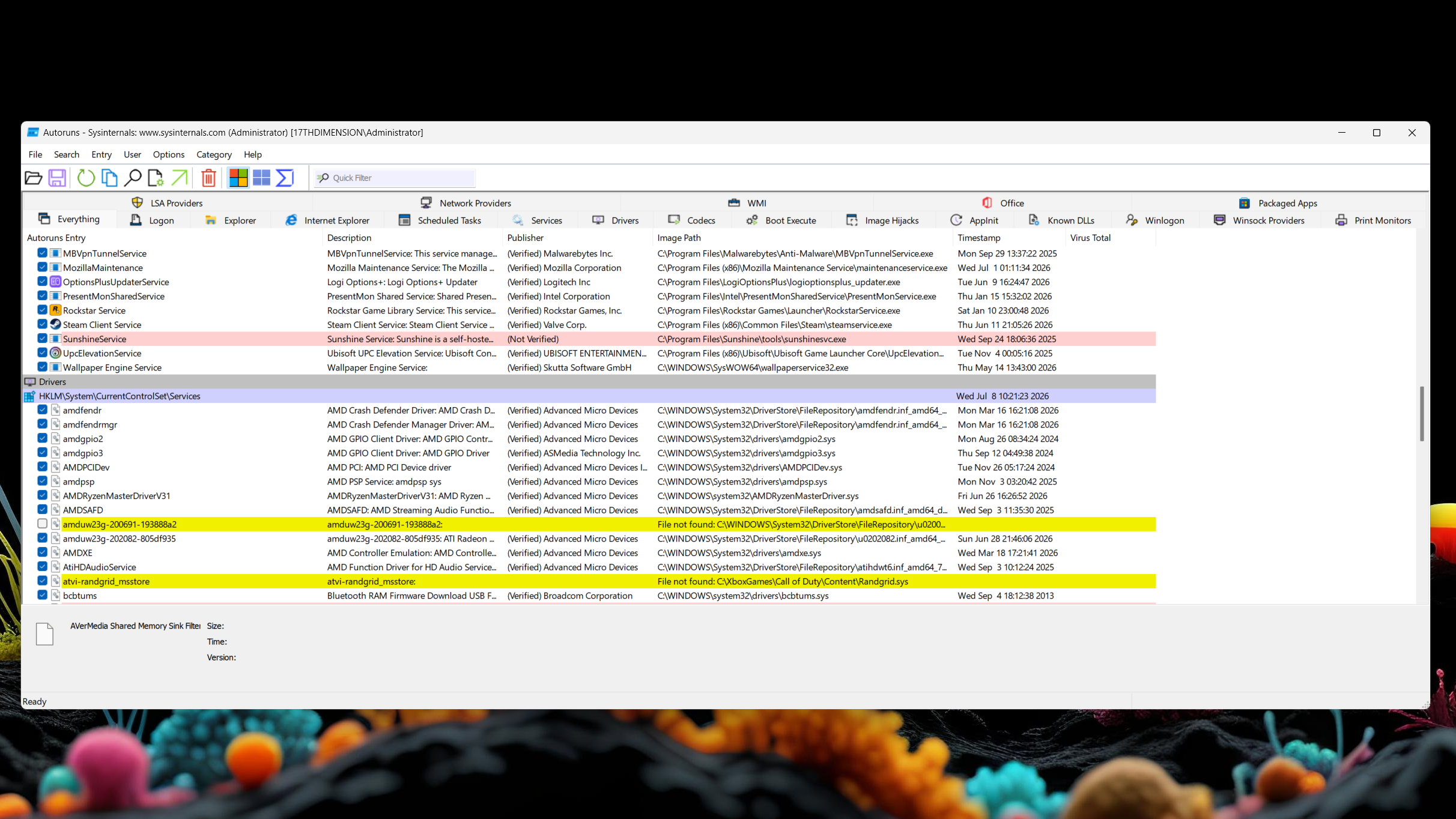The image size is (1456, 819).
Task: Uncheck the MBVpnTunnelService checkbox
Action: point(42,253)
